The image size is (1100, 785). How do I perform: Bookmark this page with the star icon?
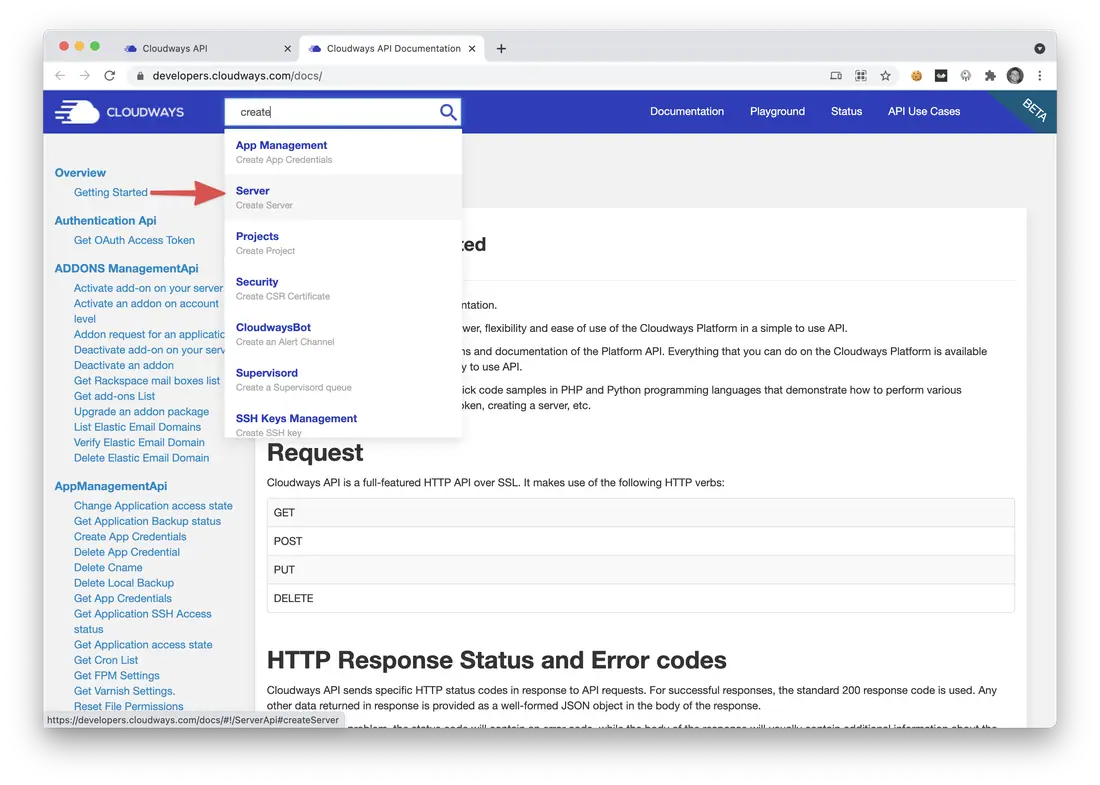[x=885, y=76]
